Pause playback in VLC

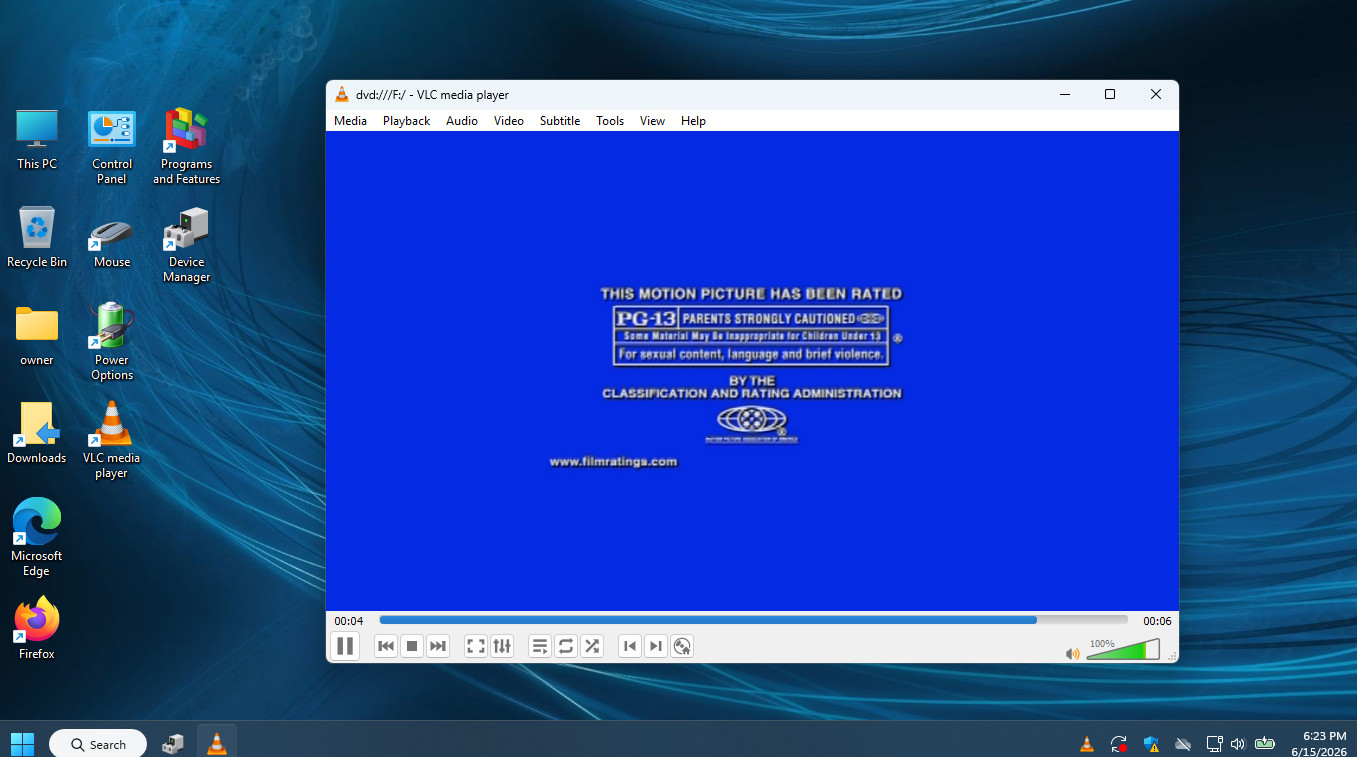(345, 646)
